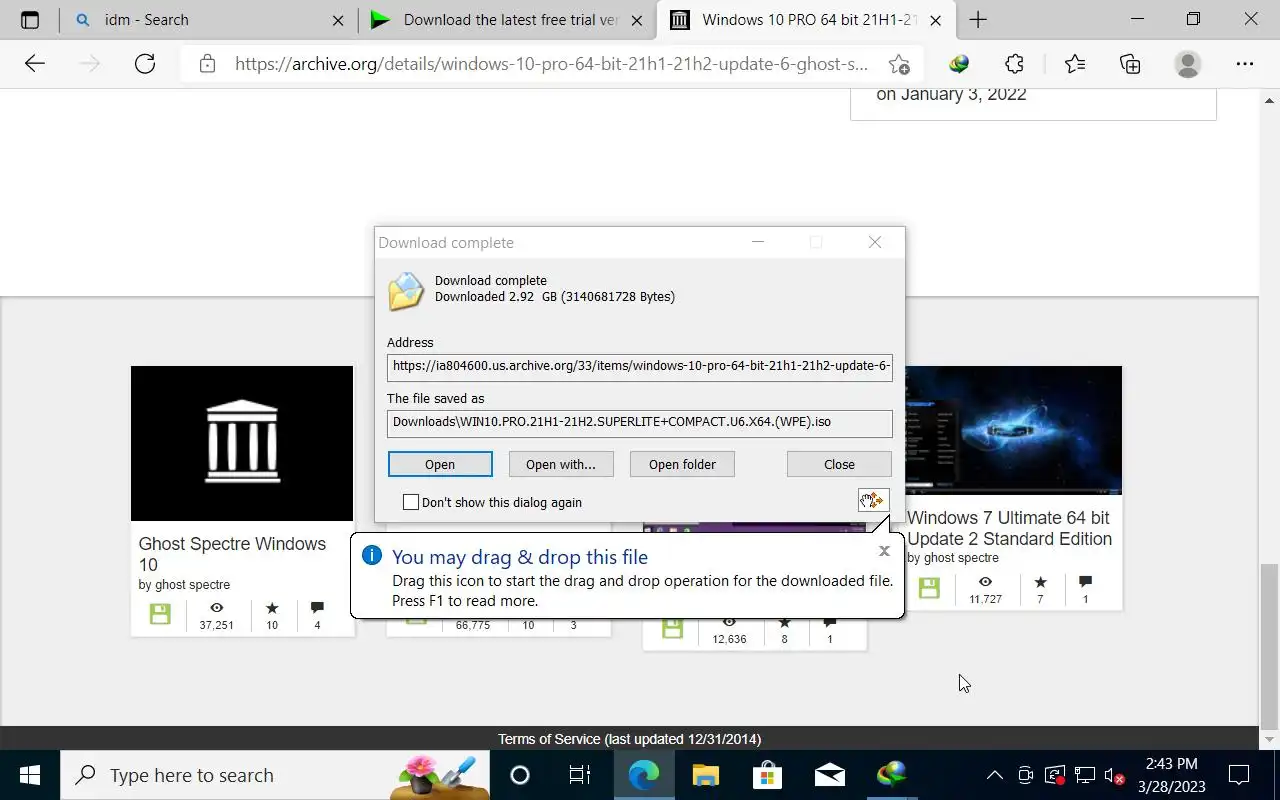Image resolution: width=1280 pixels, height=800 pixels.
Task: Open Internet Download Manager taskbar icon
Action: 892,775
